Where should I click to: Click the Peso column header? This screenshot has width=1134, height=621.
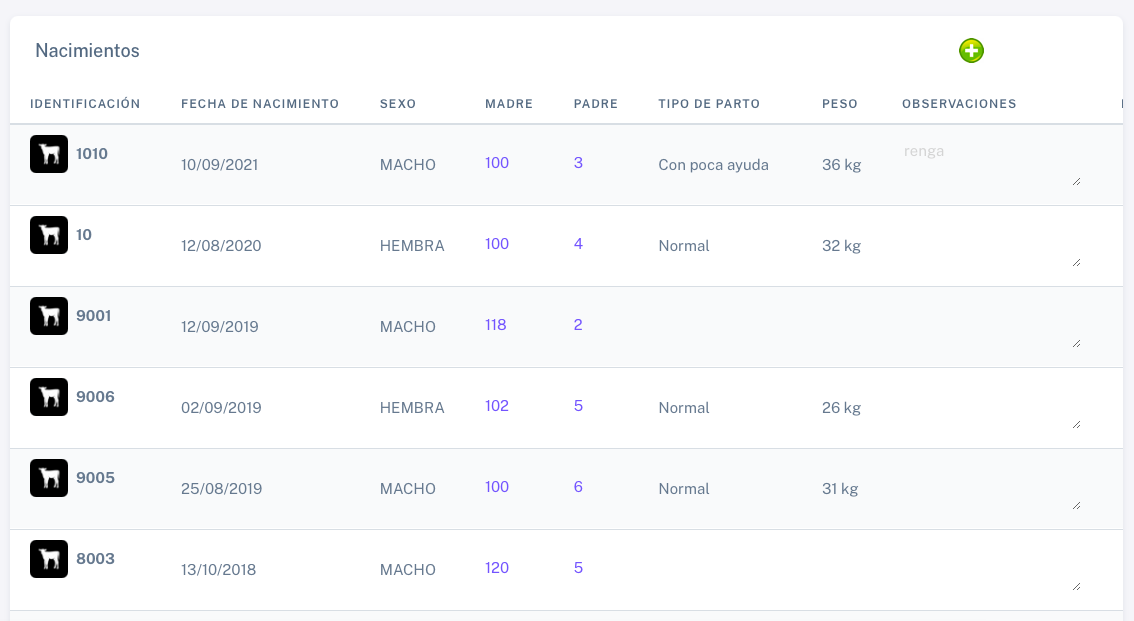click(840, 104)
